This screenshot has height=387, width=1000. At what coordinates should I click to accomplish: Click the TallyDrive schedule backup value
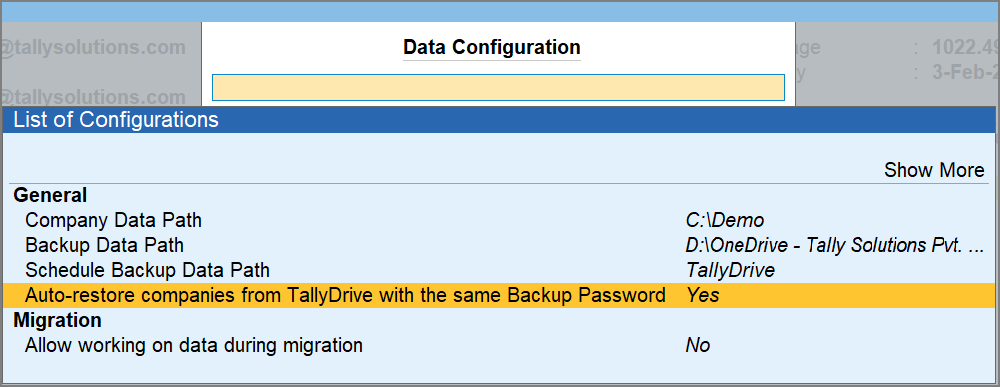pyautogui.click(x=730, y=270)
